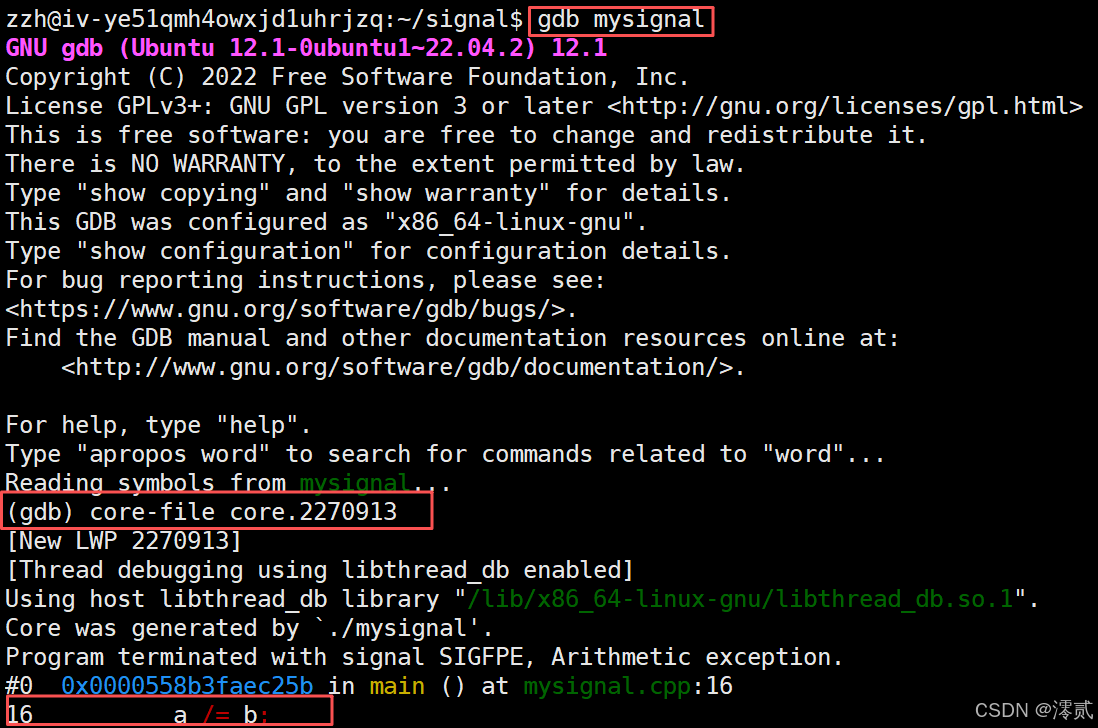
Task: Click the source line 'a /= b;'
Action: click(221, 715)
